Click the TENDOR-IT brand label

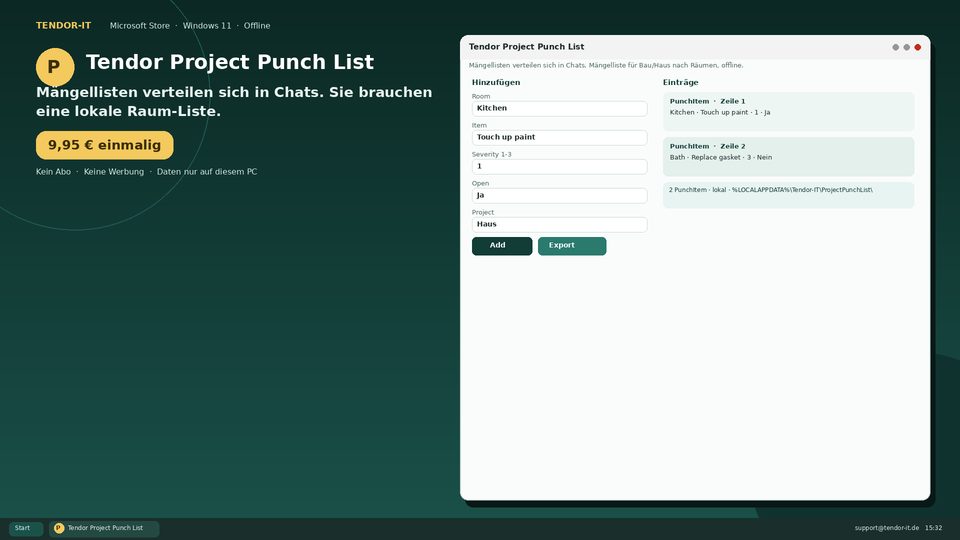(64, 26)
